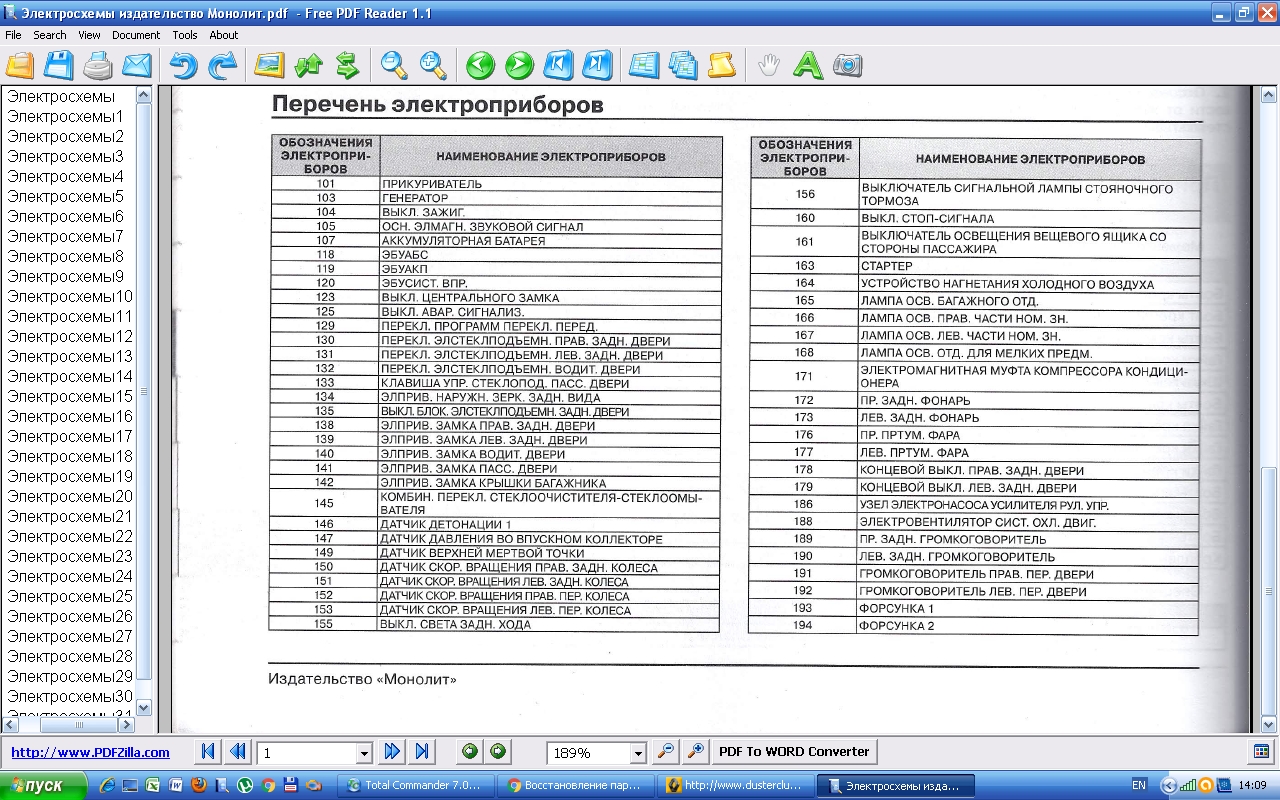Screen dimensions: 1280x800
Task: Click the yellow scroll icon
Action: coord(721,66)
